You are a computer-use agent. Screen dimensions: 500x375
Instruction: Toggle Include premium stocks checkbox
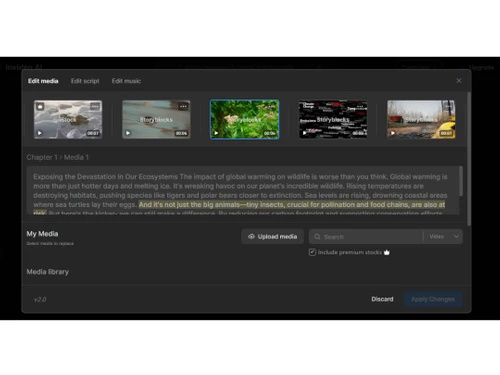tap(312, 252)
